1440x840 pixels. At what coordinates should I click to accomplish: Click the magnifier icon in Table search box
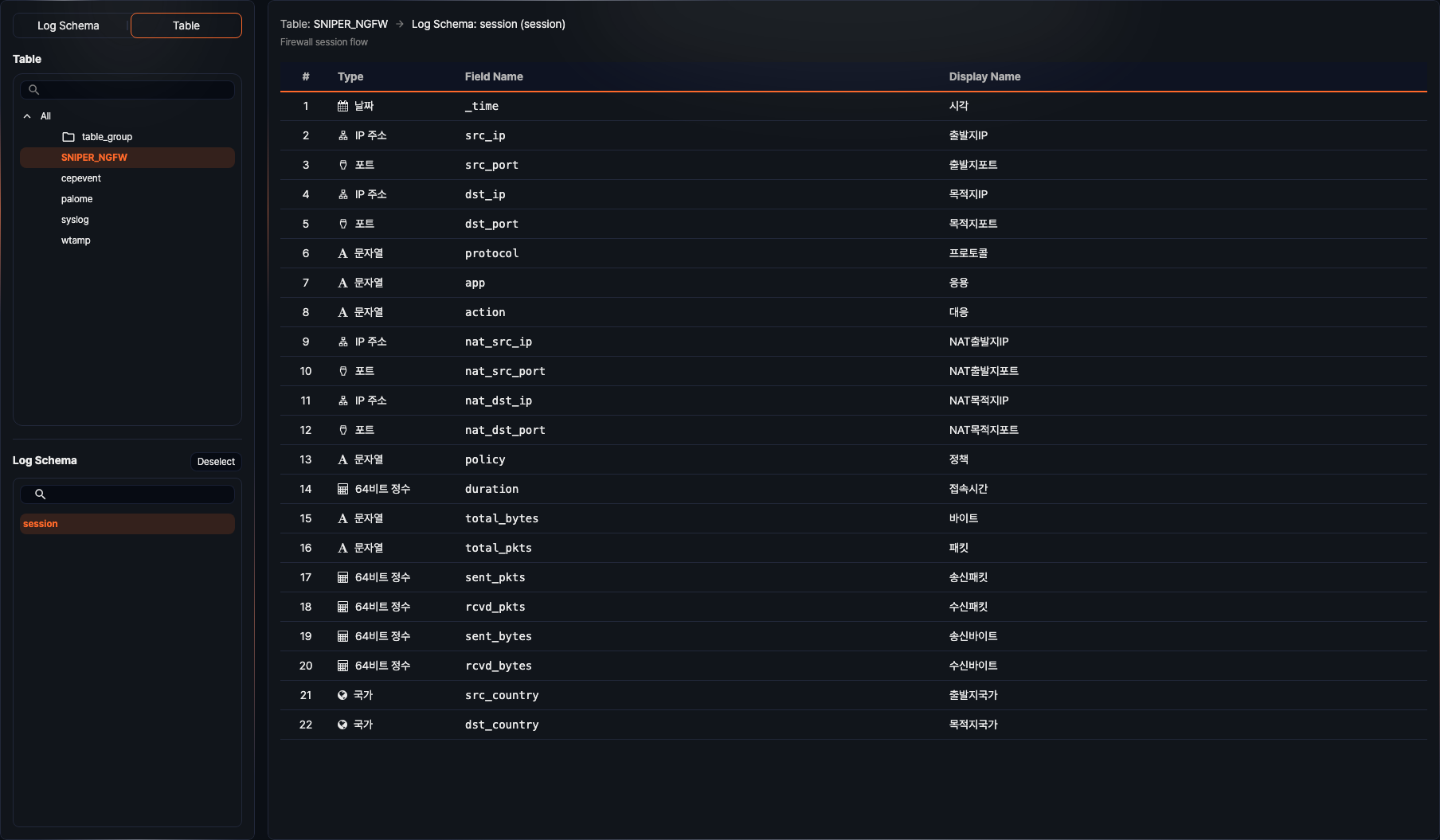point(33,89)
